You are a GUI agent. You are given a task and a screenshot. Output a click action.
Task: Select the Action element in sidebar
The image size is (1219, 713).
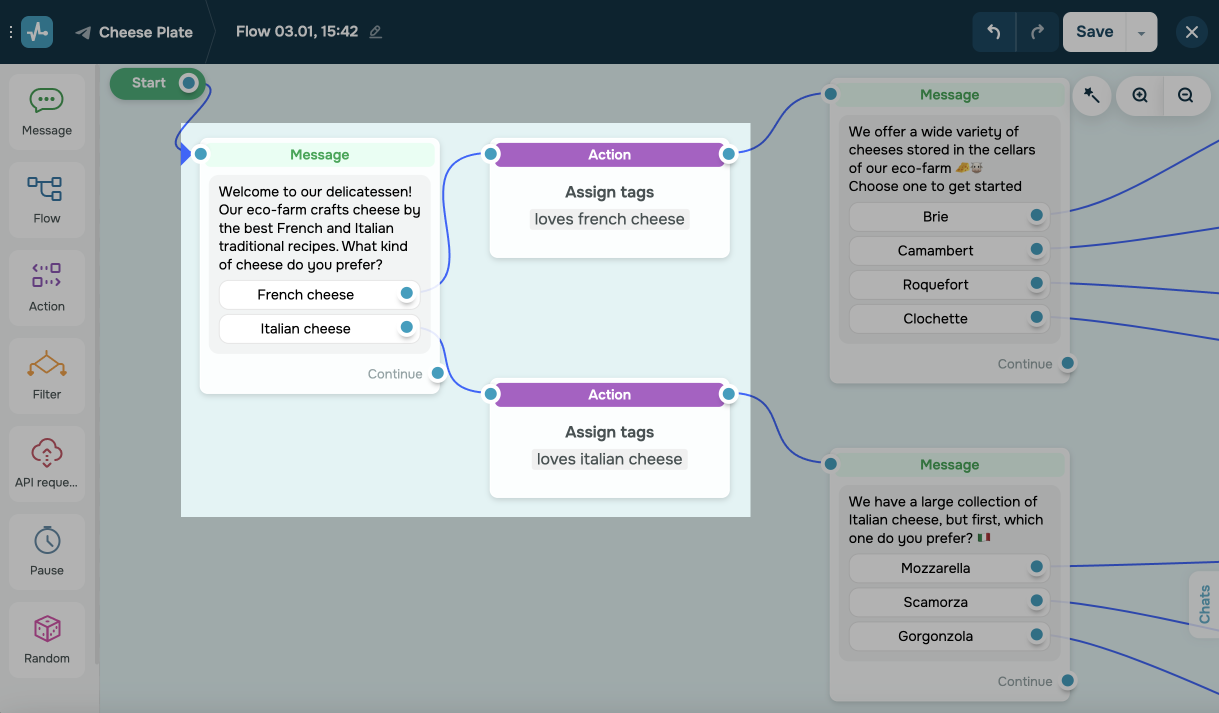47,288
